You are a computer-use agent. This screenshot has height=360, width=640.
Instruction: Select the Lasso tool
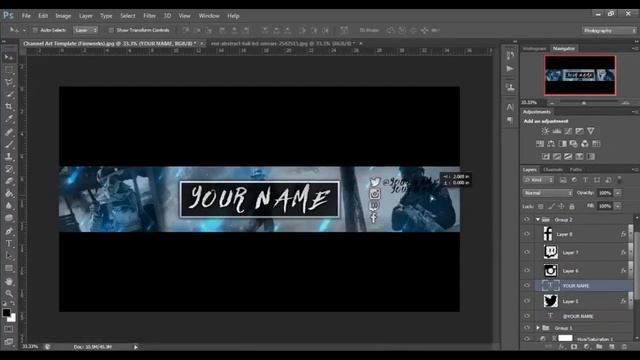tap(9, 82)
